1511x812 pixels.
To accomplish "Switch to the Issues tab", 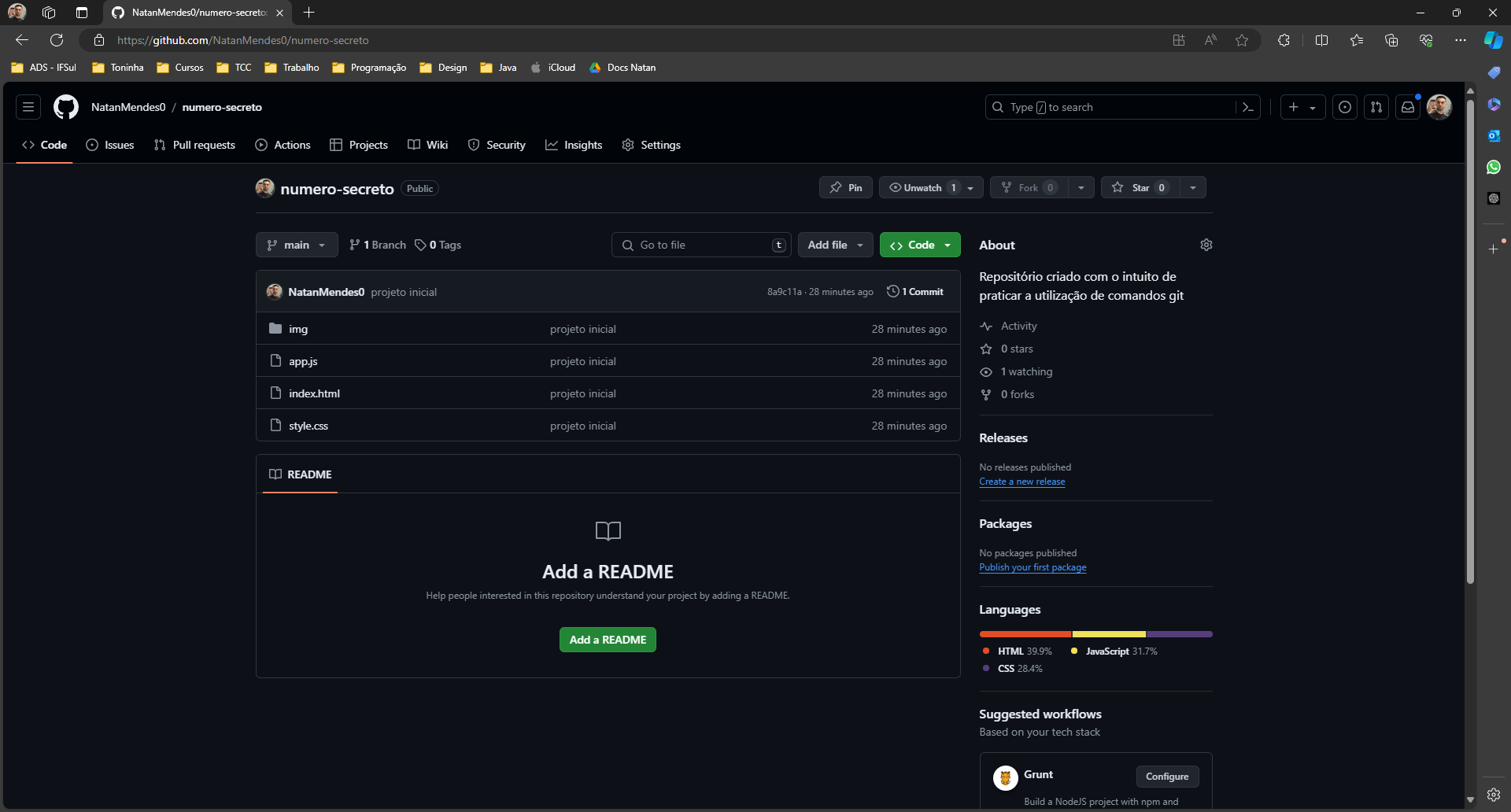I will [x=110, y=145].
